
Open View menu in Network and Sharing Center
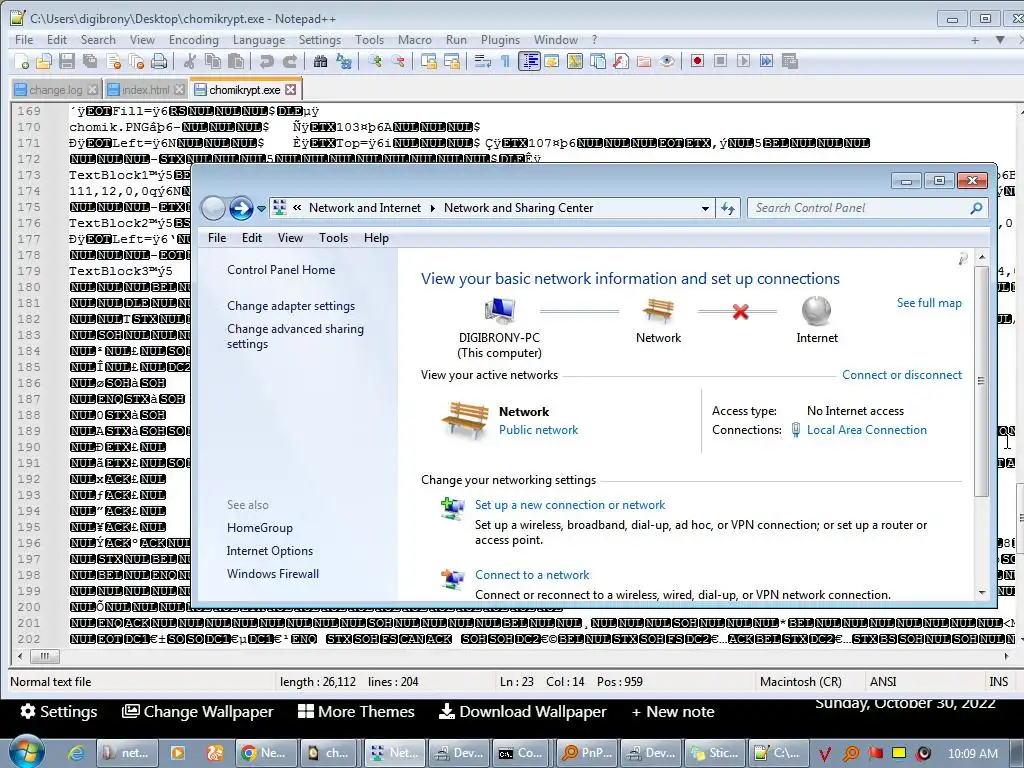pyautogui.click(x=290, y=238)
